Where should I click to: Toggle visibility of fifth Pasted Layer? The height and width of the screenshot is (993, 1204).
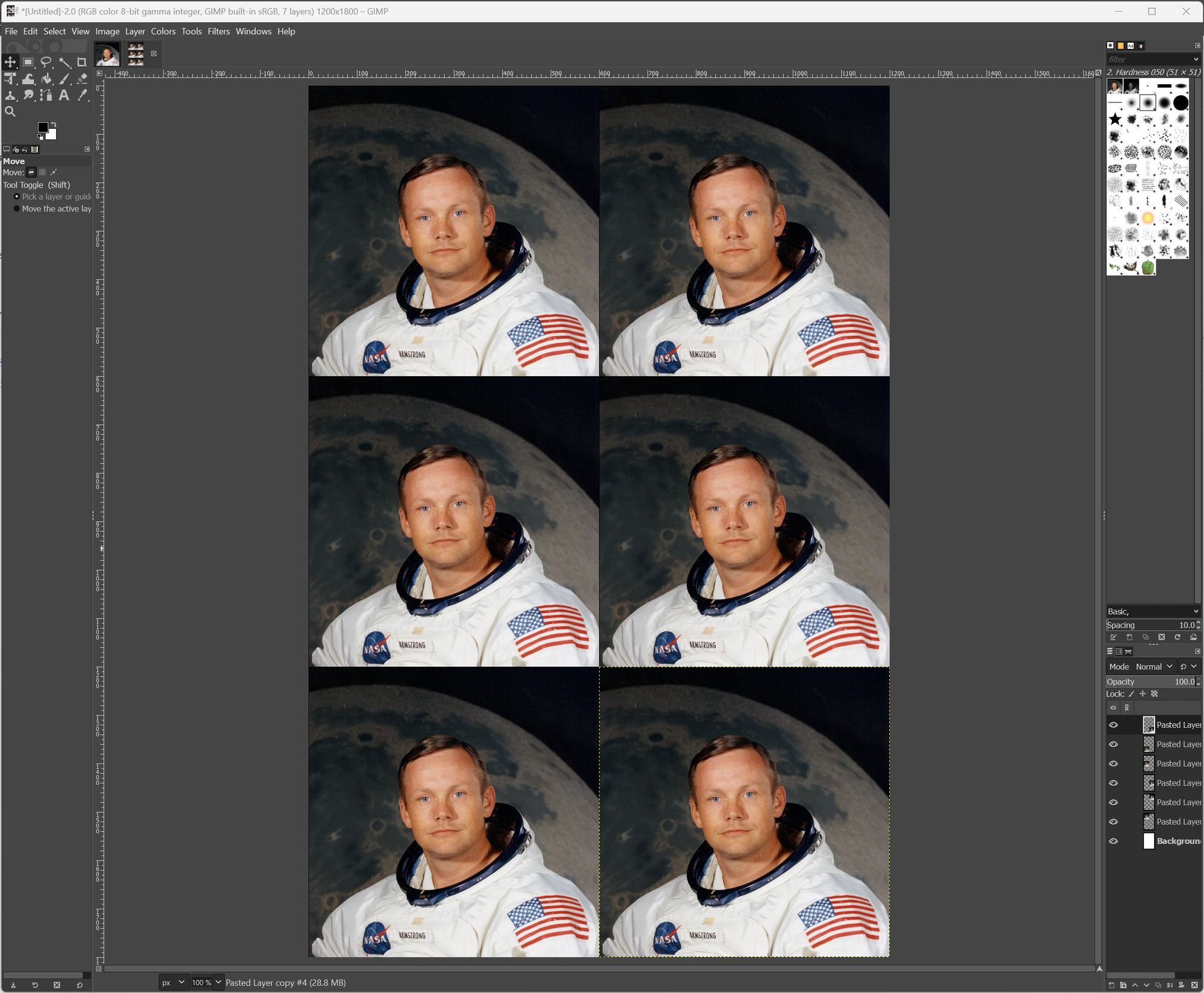1114,802
